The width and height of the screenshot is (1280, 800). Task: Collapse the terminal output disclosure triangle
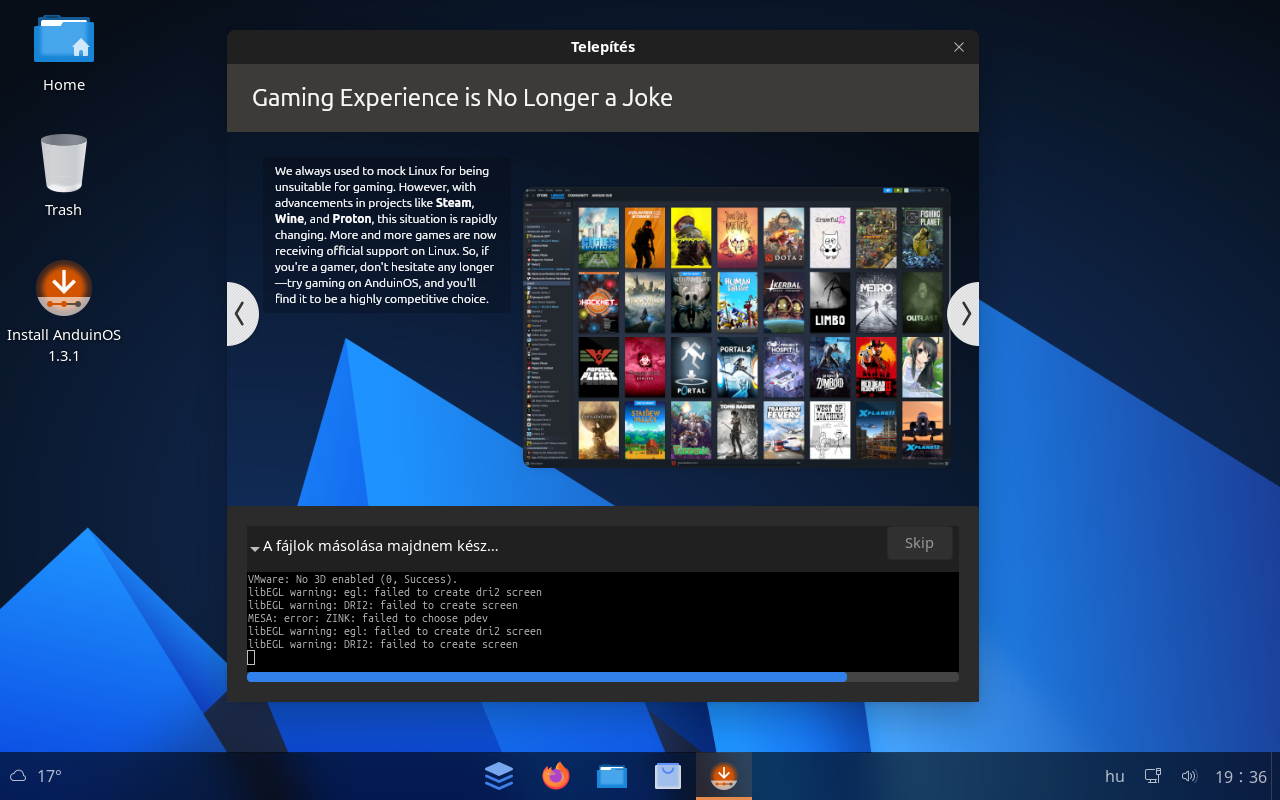(x=255, y=548)
